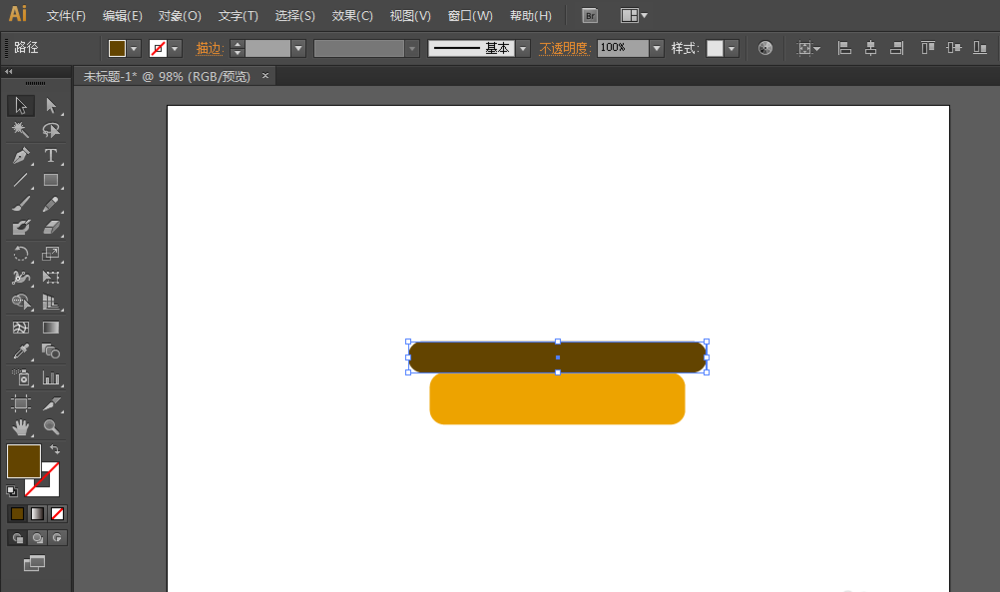
Task: Enable Draw Behind mode
Action: 38,538
